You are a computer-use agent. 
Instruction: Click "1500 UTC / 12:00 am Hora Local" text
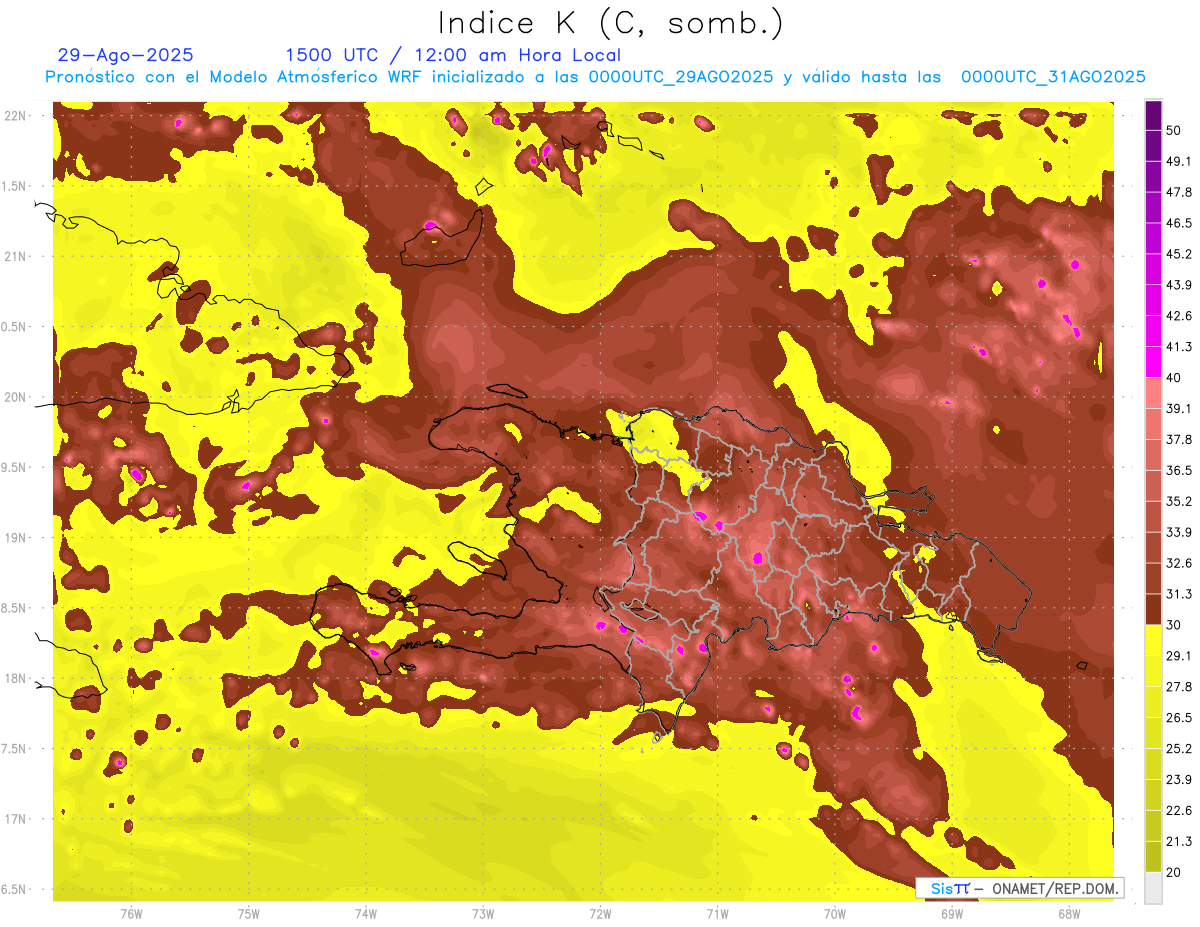453,55
